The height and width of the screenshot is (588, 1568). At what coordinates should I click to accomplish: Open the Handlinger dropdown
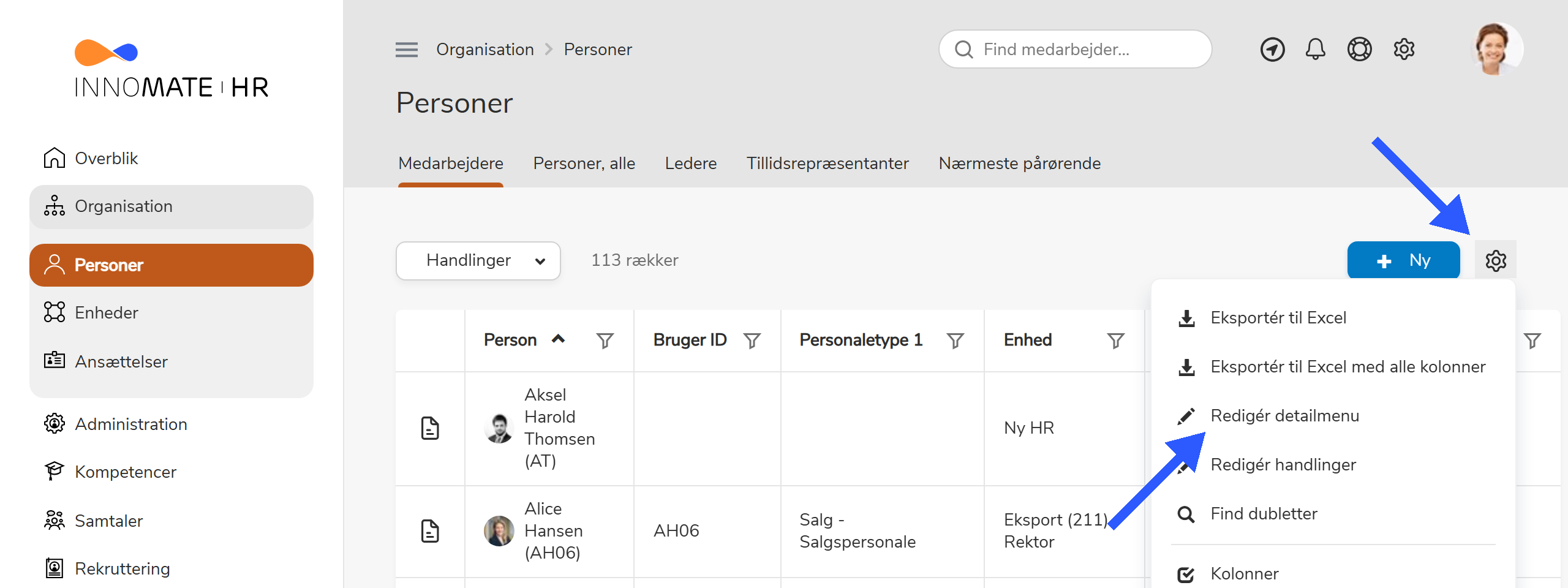(x=478, y=260)
